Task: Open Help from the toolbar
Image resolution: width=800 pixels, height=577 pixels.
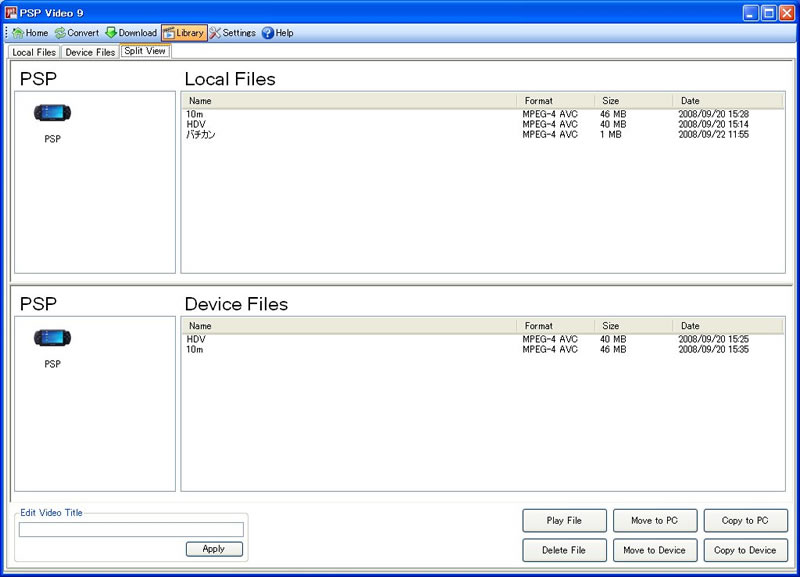Action: (x=278, y=33)
